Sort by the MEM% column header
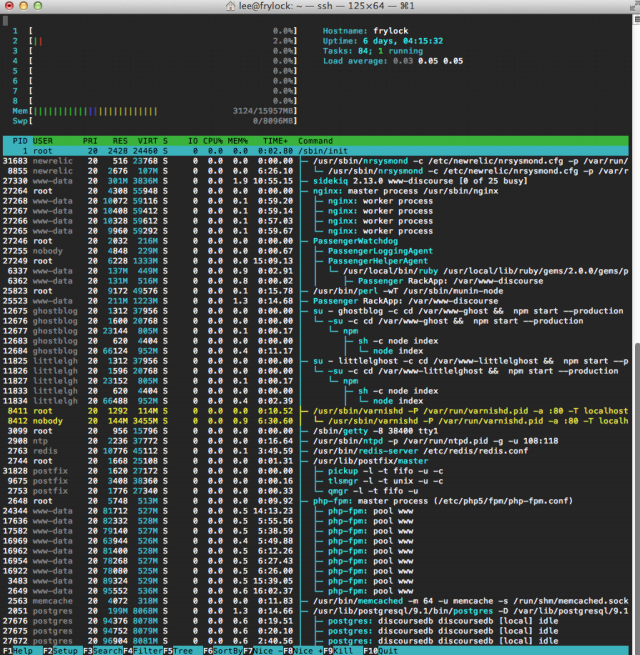The height and width of the screenshot is (655, 640). [238, 141]
